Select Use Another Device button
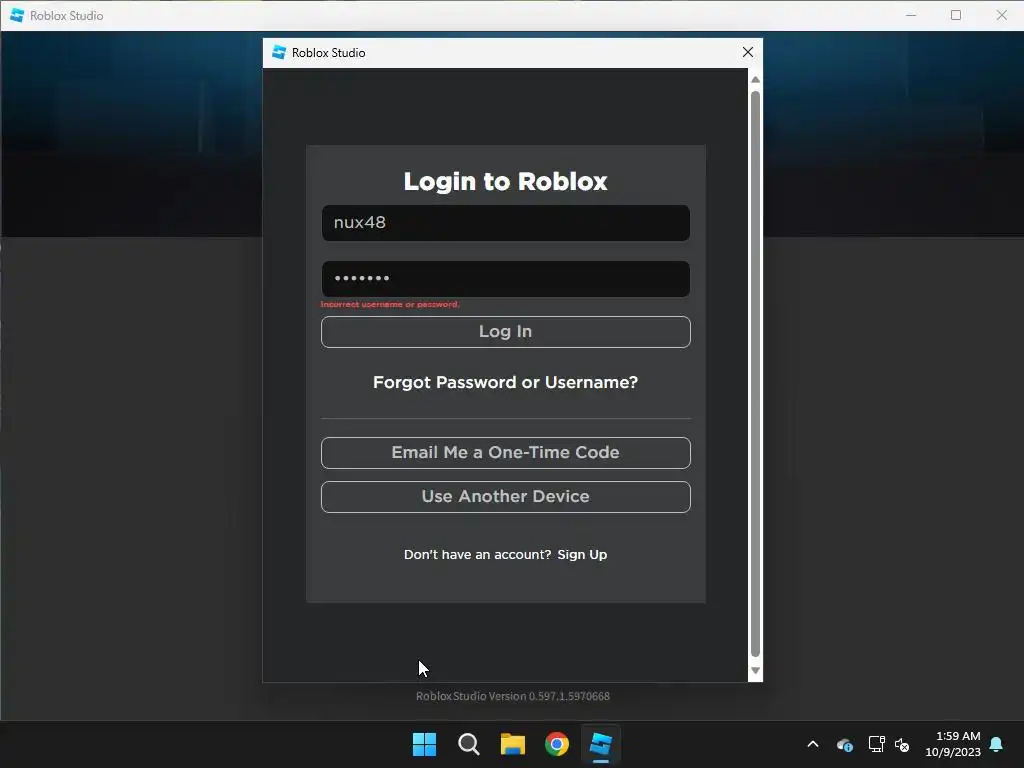 click(505, 497)
